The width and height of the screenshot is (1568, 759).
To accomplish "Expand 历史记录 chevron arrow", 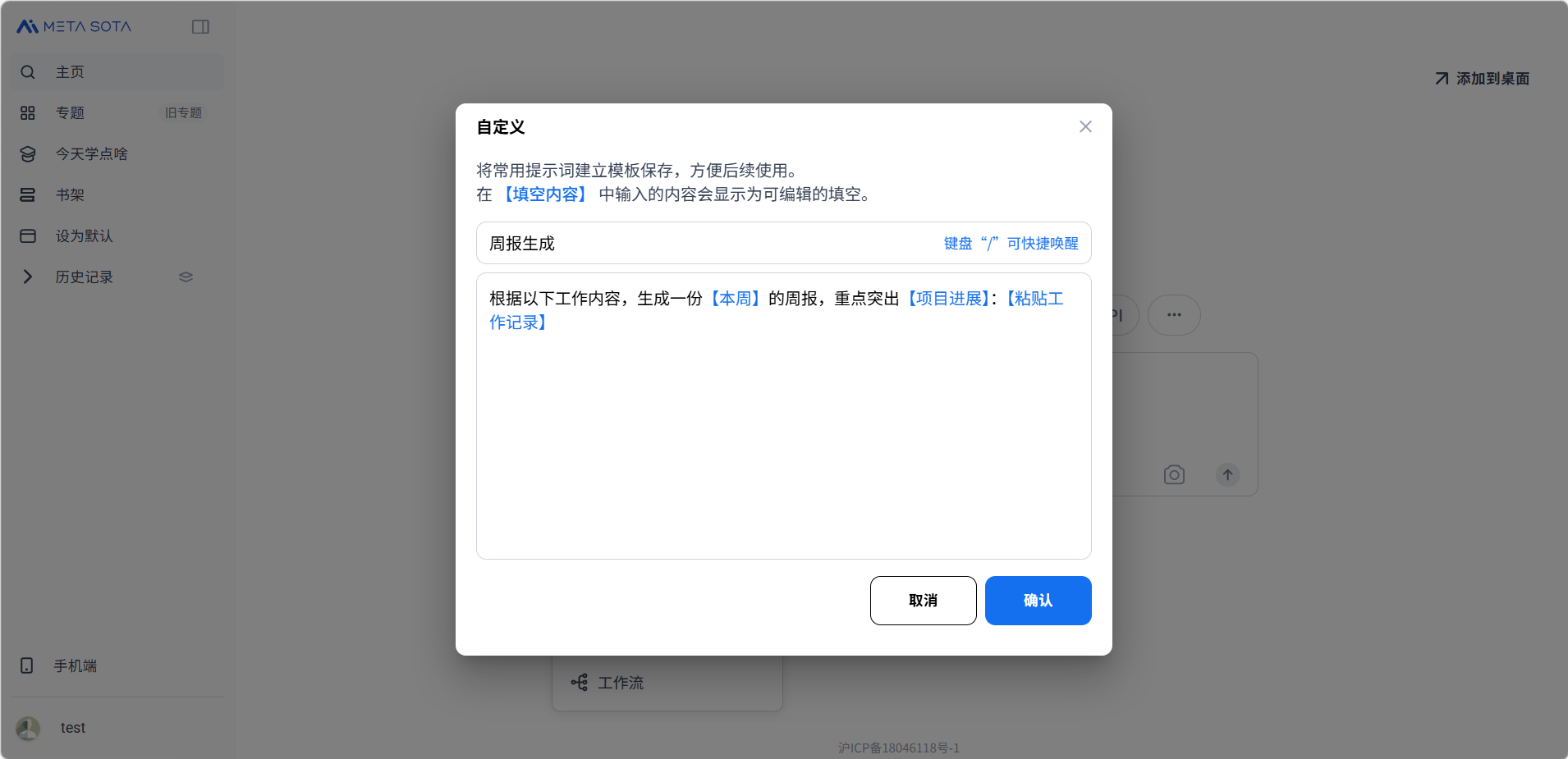I will point(28,277).
